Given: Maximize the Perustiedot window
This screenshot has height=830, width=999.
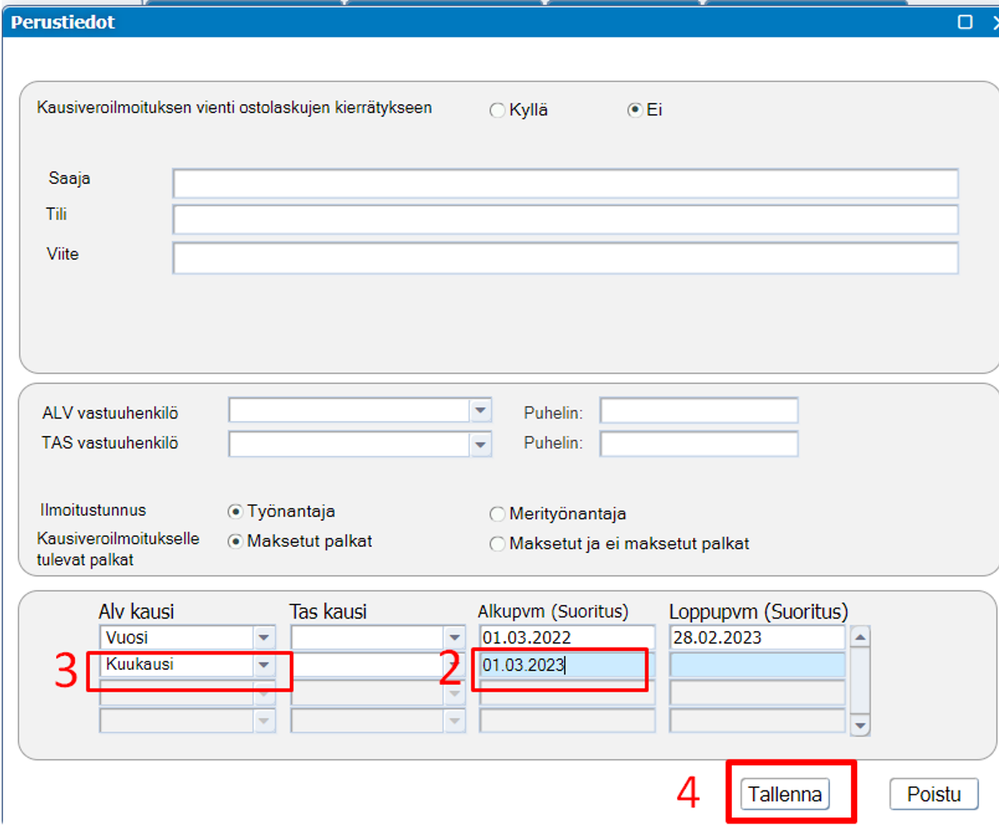Looking at the screenshot, I should click(965, 22).
